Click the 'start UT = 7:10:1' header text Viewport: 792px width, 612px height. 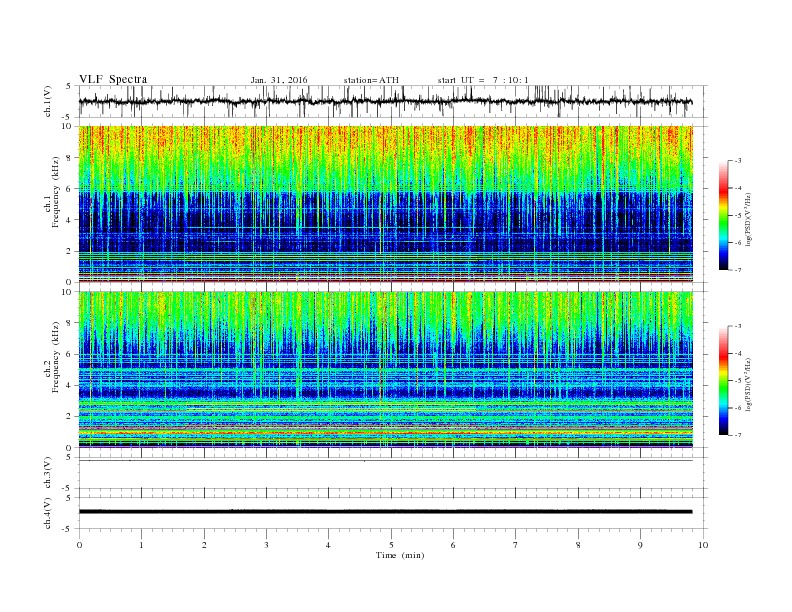coord(483,80)
